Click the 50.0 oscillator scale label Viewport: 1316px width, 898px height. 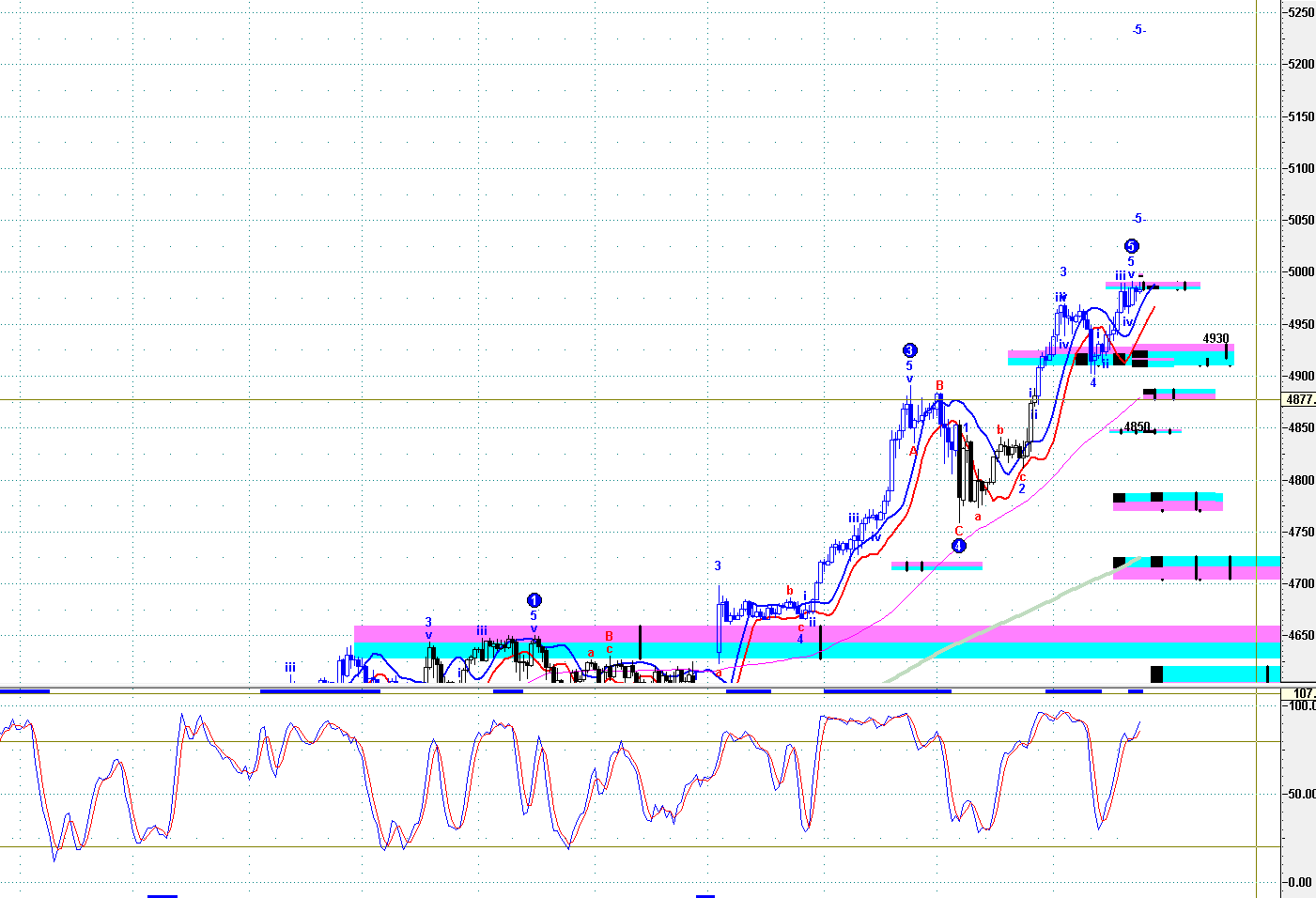(1301, 795)
